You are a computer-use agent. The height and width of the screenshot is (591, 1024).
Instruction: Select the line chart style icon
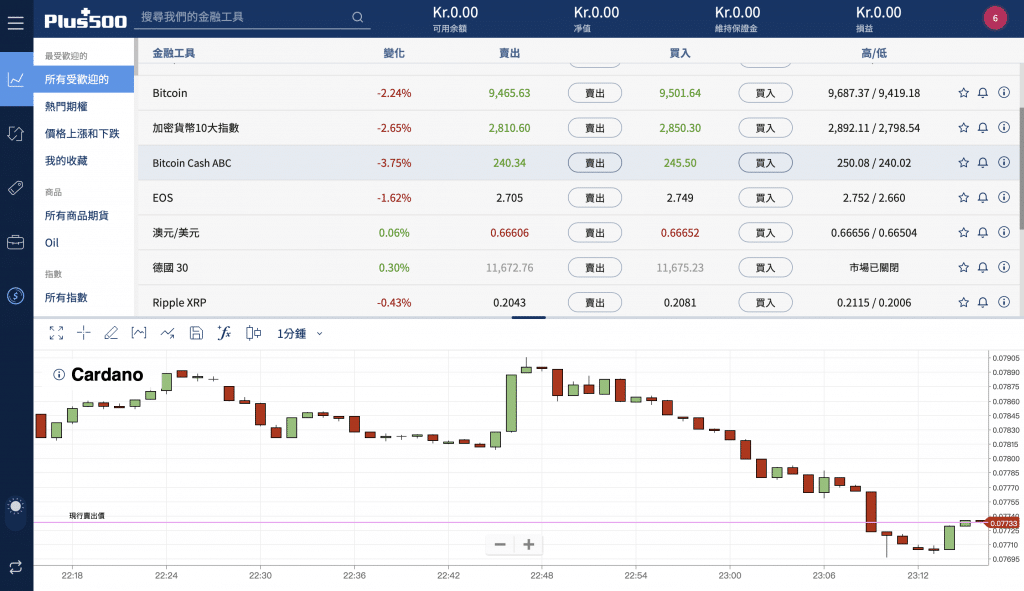(x=168, y=333)
